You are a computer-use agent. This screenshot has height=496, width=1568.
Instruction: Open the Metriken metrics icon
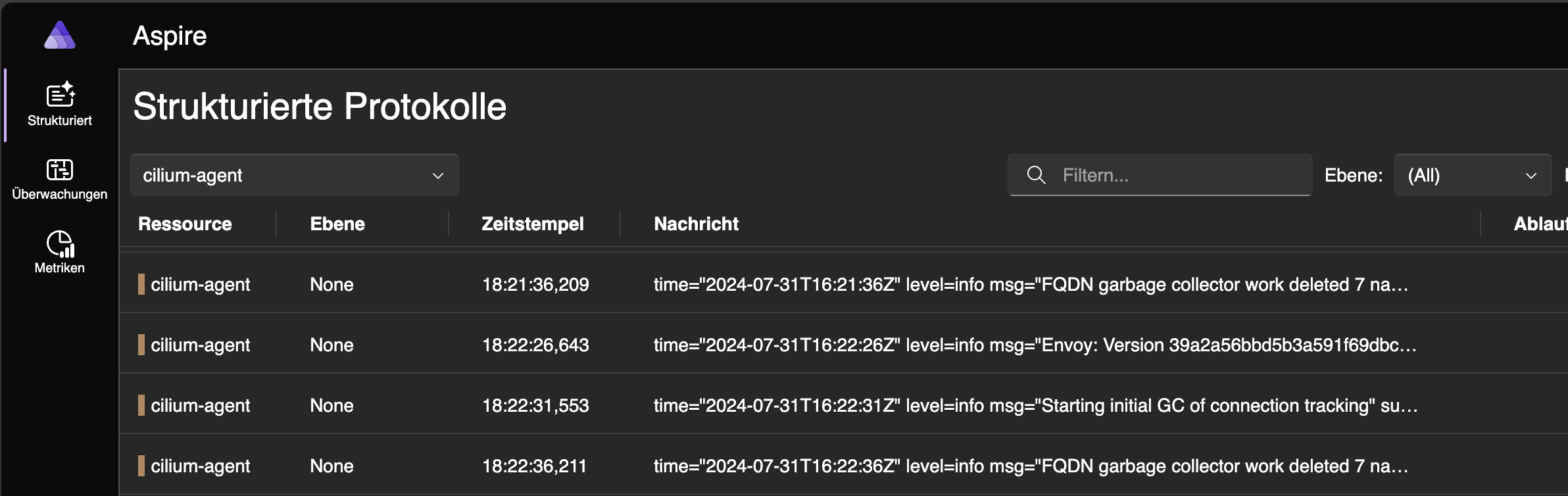point(60,244)
